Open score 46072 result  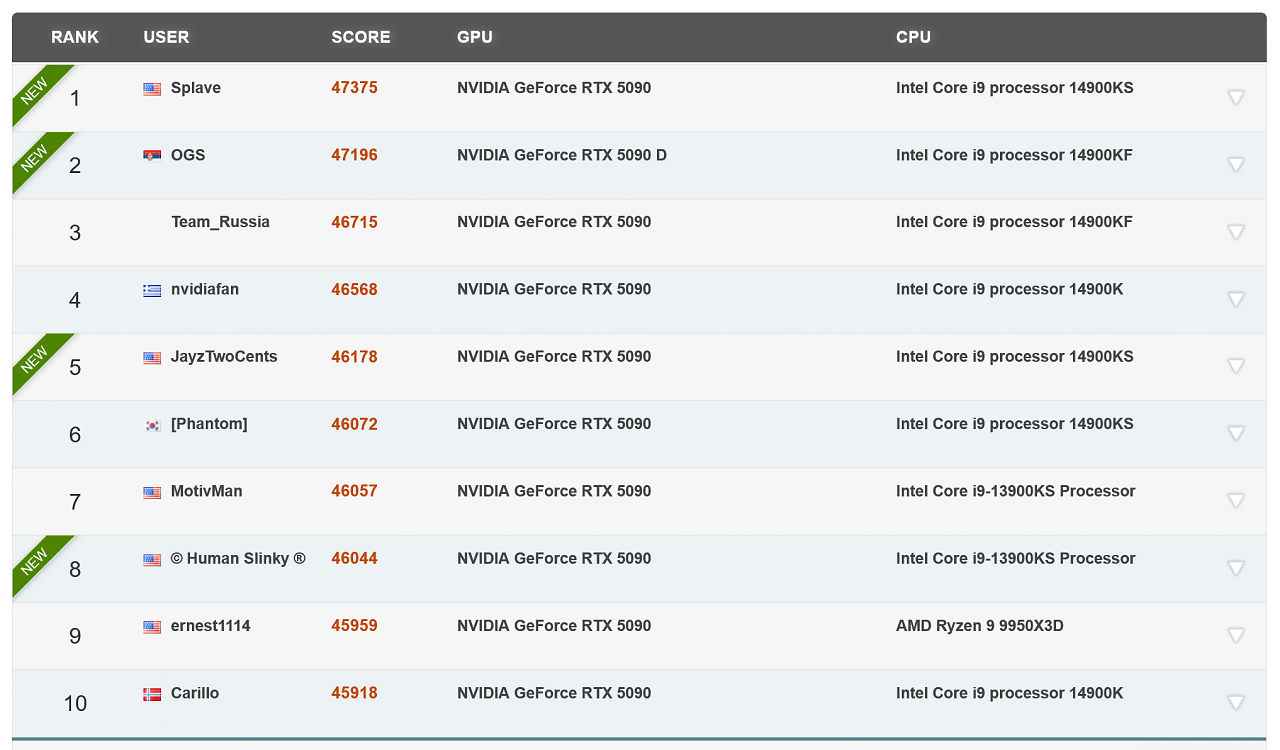tap(355, 424)
